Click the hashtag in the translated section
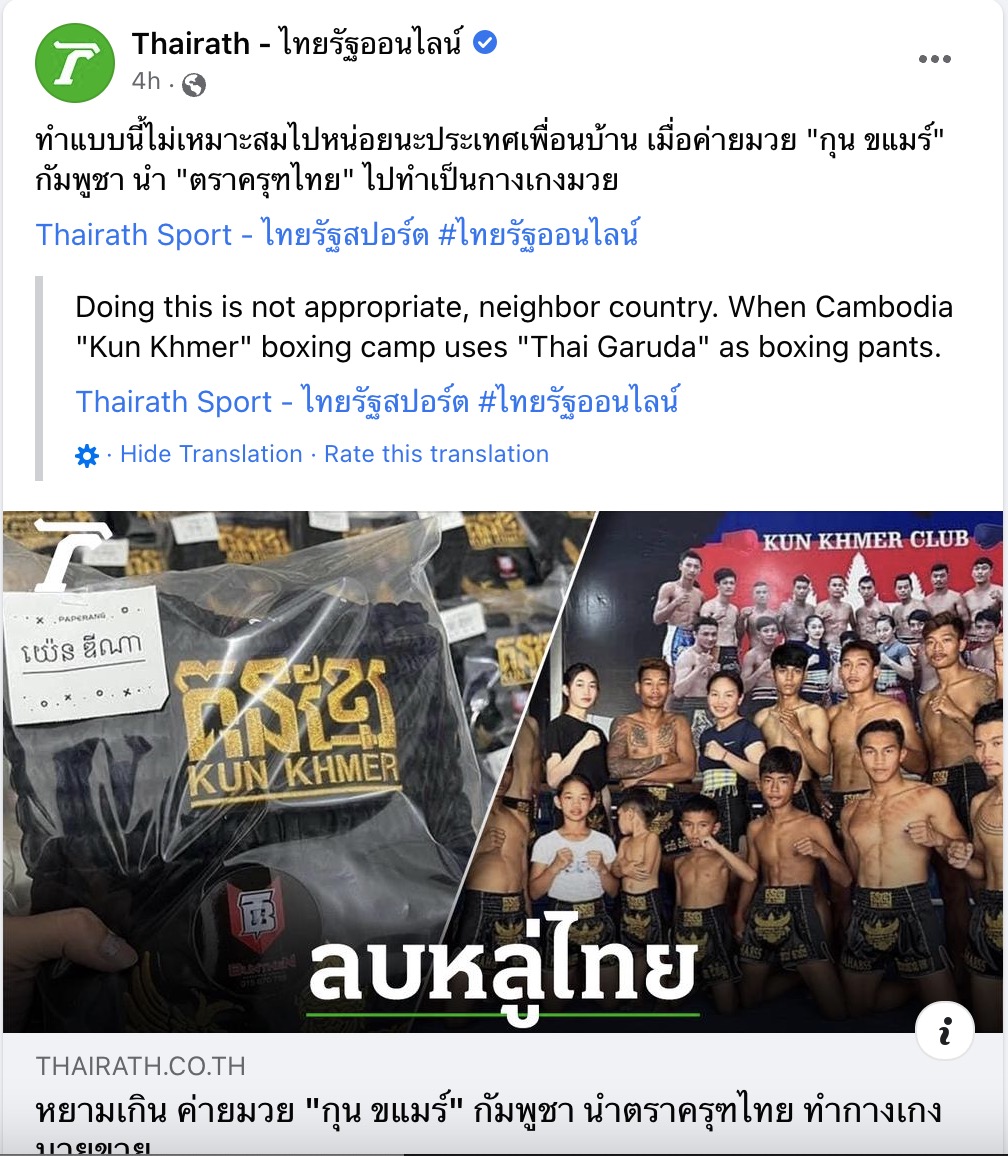The height and width of the screenshot is (1156, 1008). point(579,402)
